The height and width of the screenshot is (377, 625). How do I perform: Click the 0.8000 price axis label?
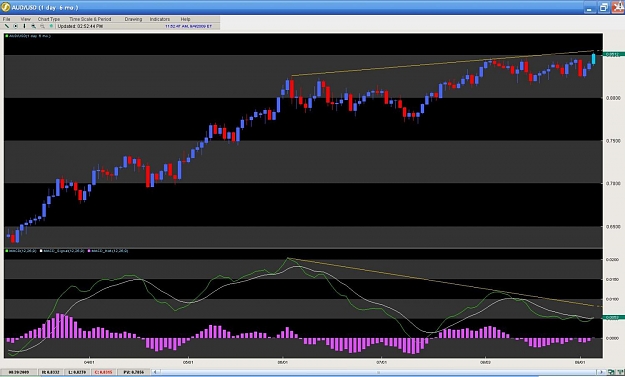613,98
